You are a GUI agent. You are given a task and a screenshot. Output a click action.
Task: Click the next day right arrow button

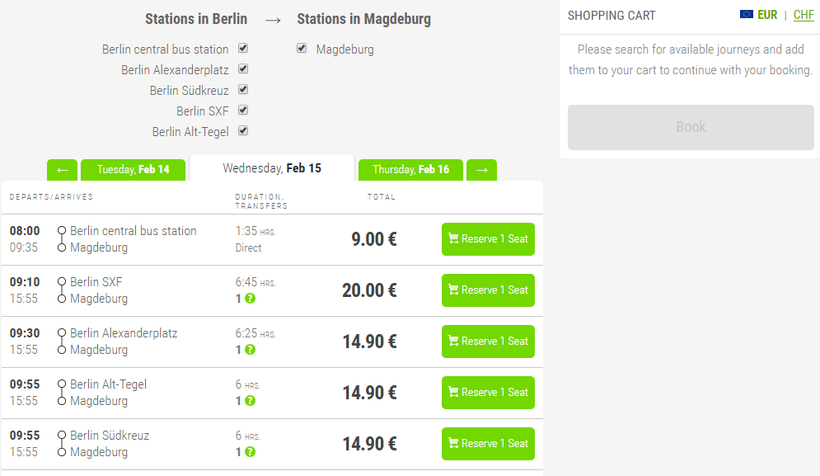481,170
